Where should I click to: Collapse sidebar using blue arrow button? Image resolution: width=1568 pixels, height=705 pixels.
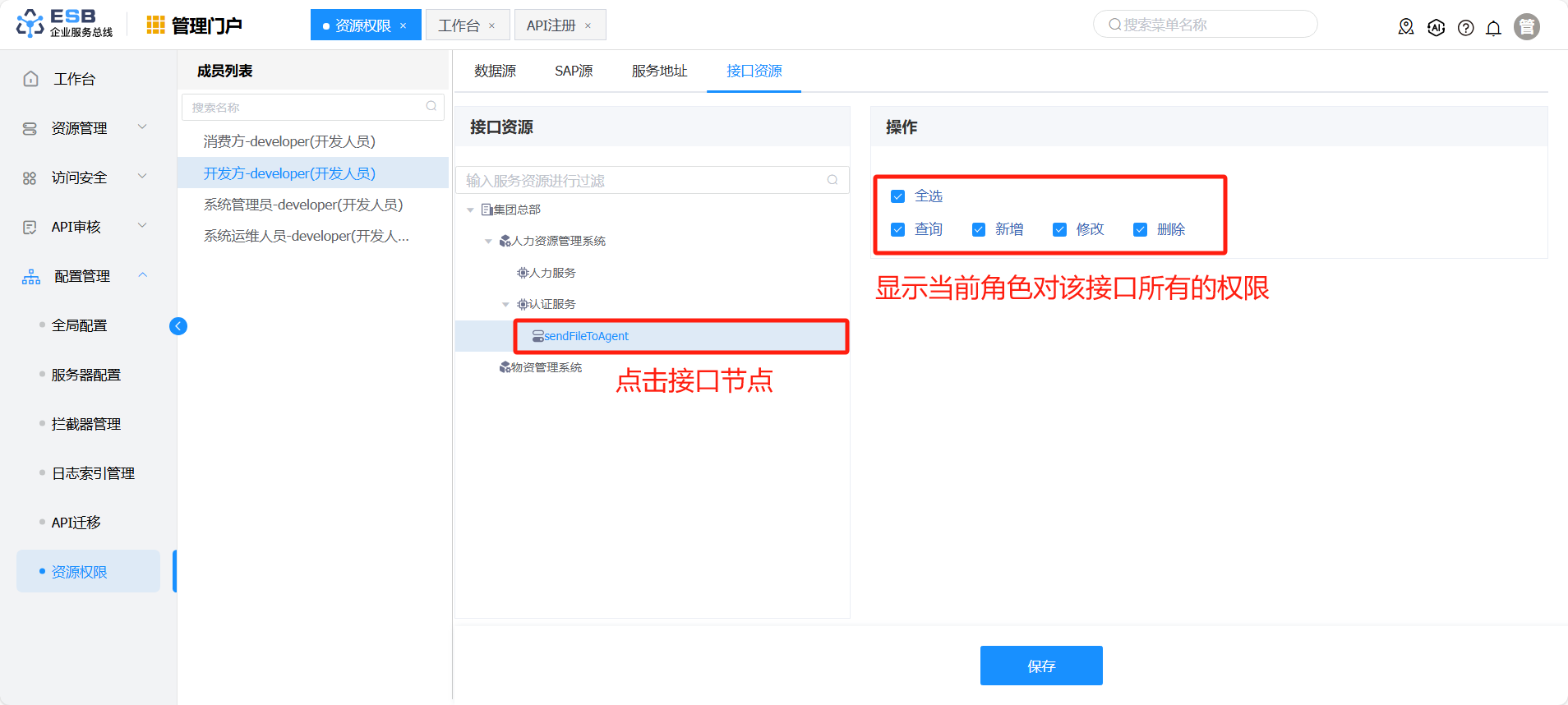[178, 326]
